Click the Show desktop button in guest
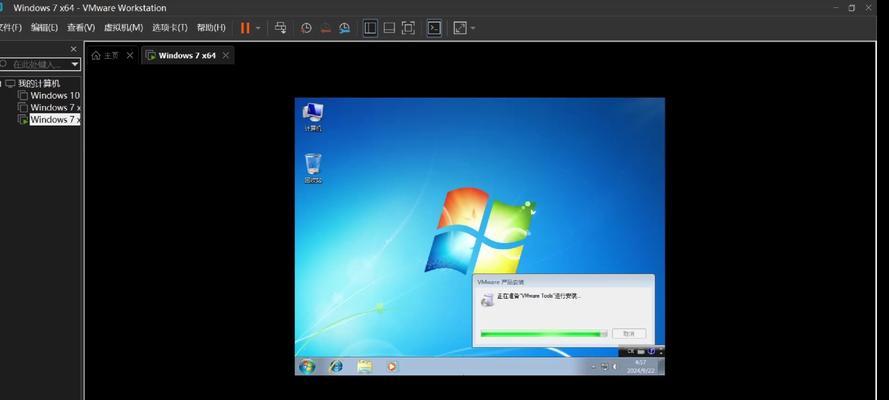 662,367
